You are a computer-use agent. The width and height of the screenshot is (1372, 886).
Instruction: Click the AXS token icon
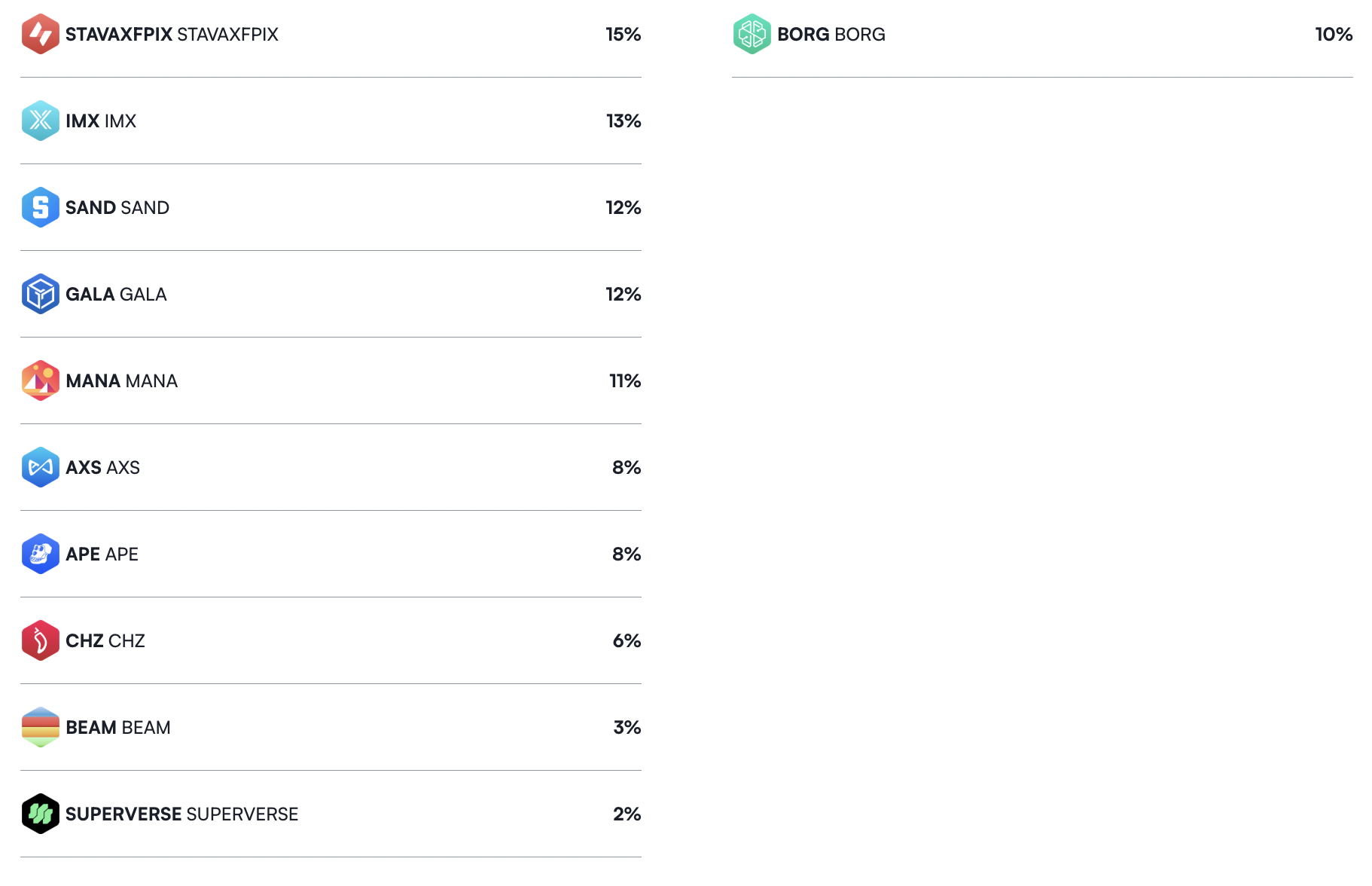[41, 467]
